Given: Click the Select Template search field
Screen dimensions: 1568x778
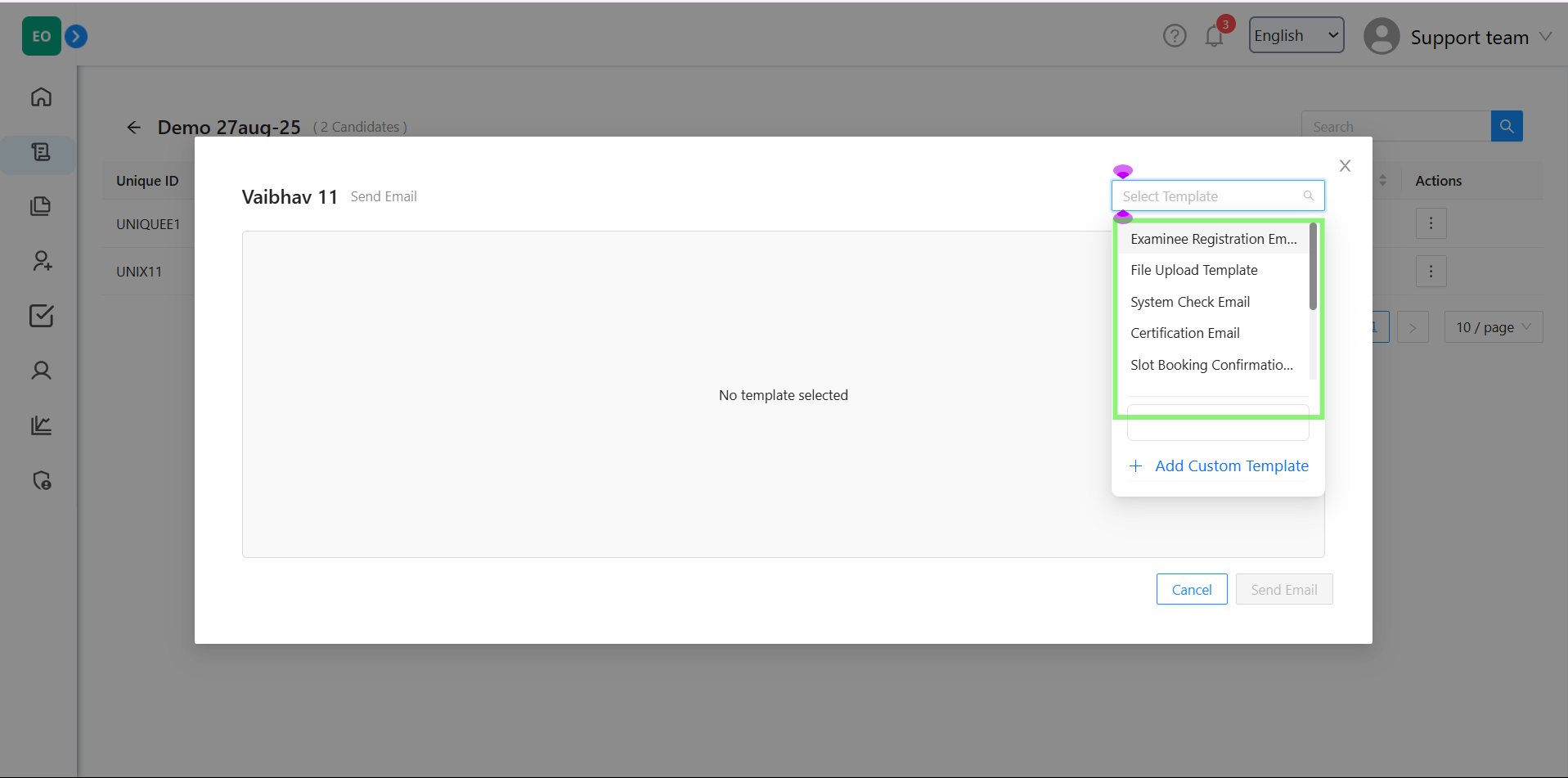Looking at the screenshot, I should click(x=1210, y=196).
